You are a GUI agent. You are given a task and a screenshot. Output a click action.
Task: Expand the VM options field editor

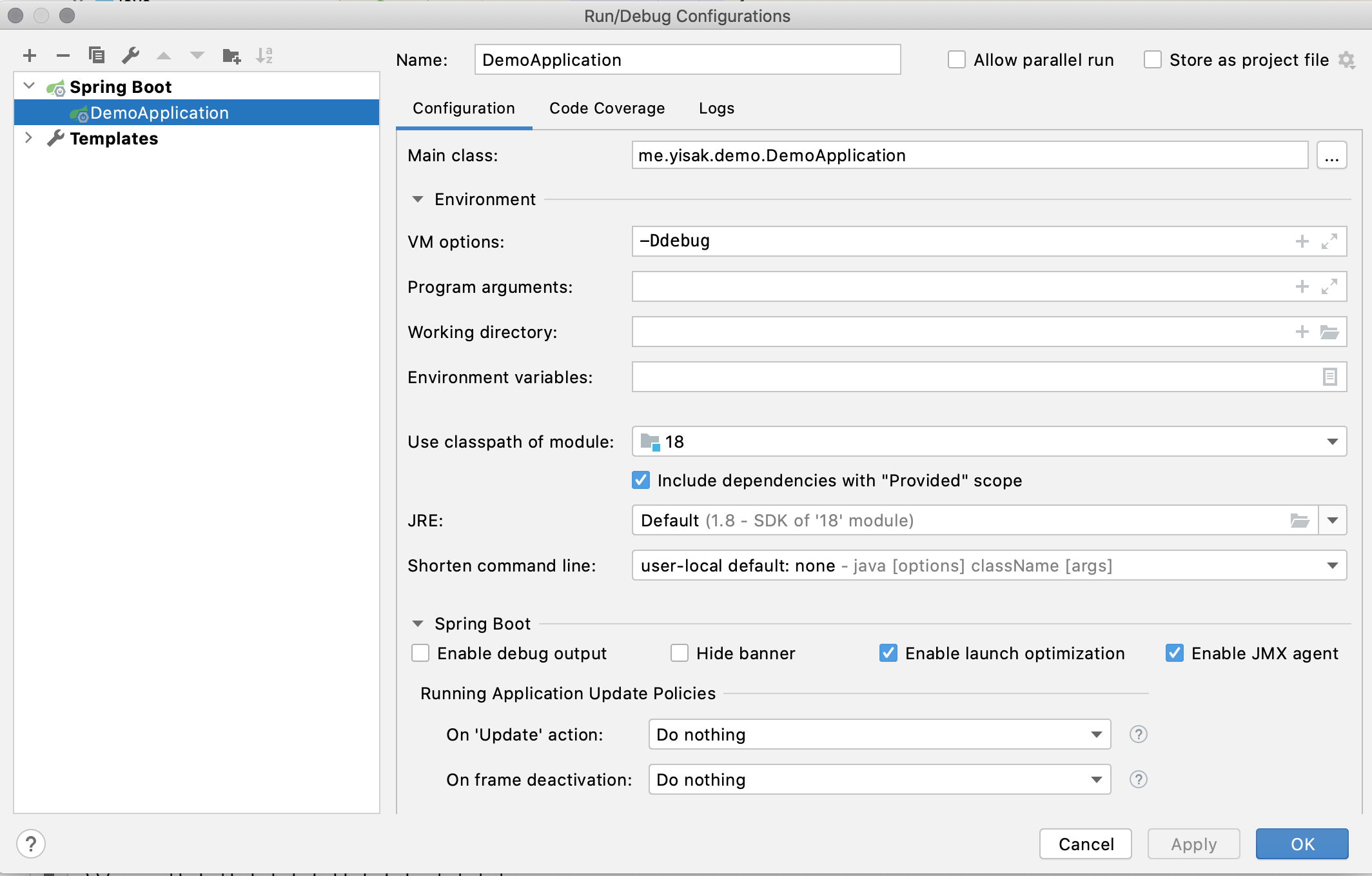1329,241
